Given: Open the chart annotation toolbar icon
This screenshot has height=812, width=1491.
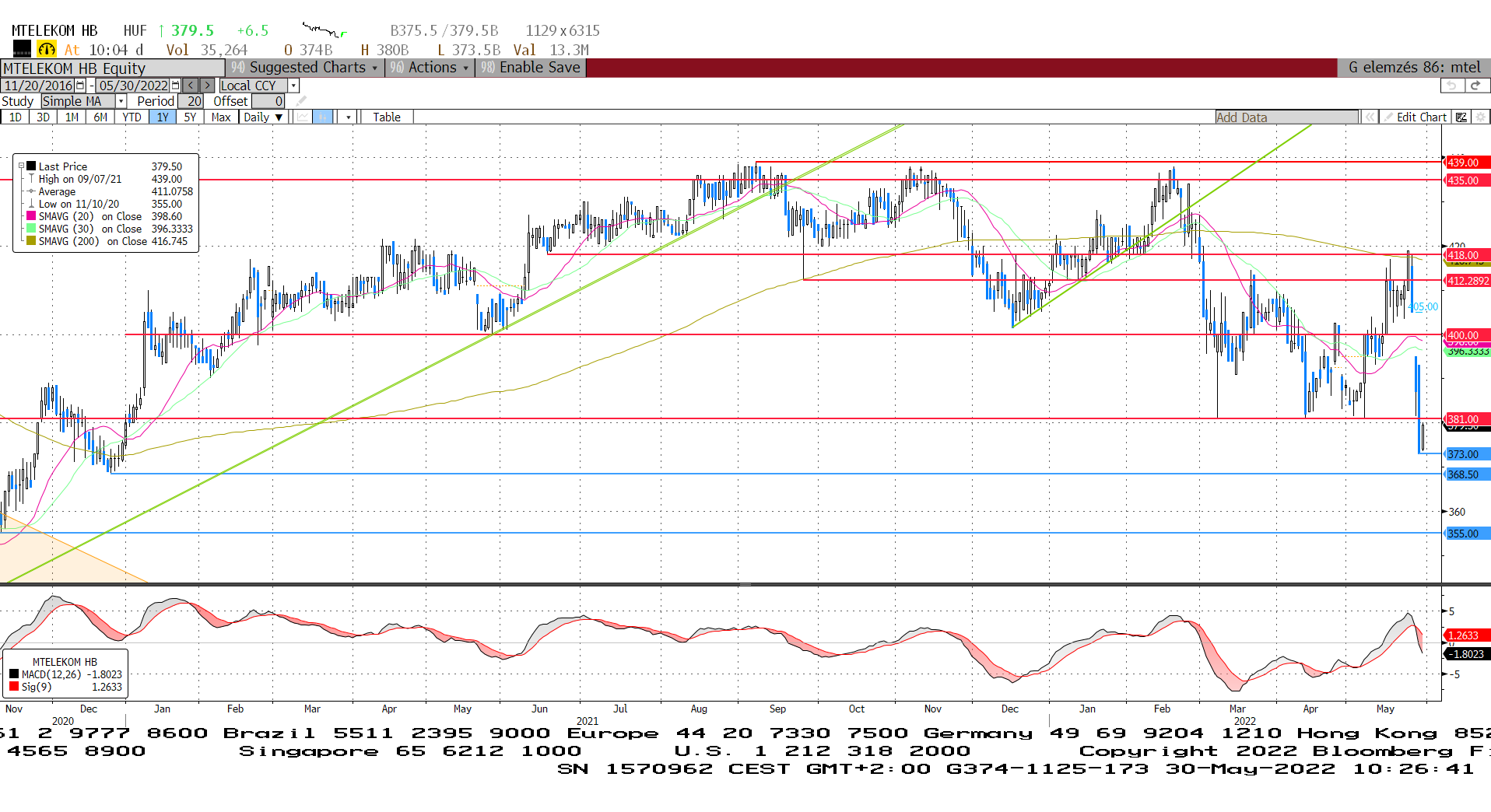Looking at the screenshot, I should [x=1461, y=117].
